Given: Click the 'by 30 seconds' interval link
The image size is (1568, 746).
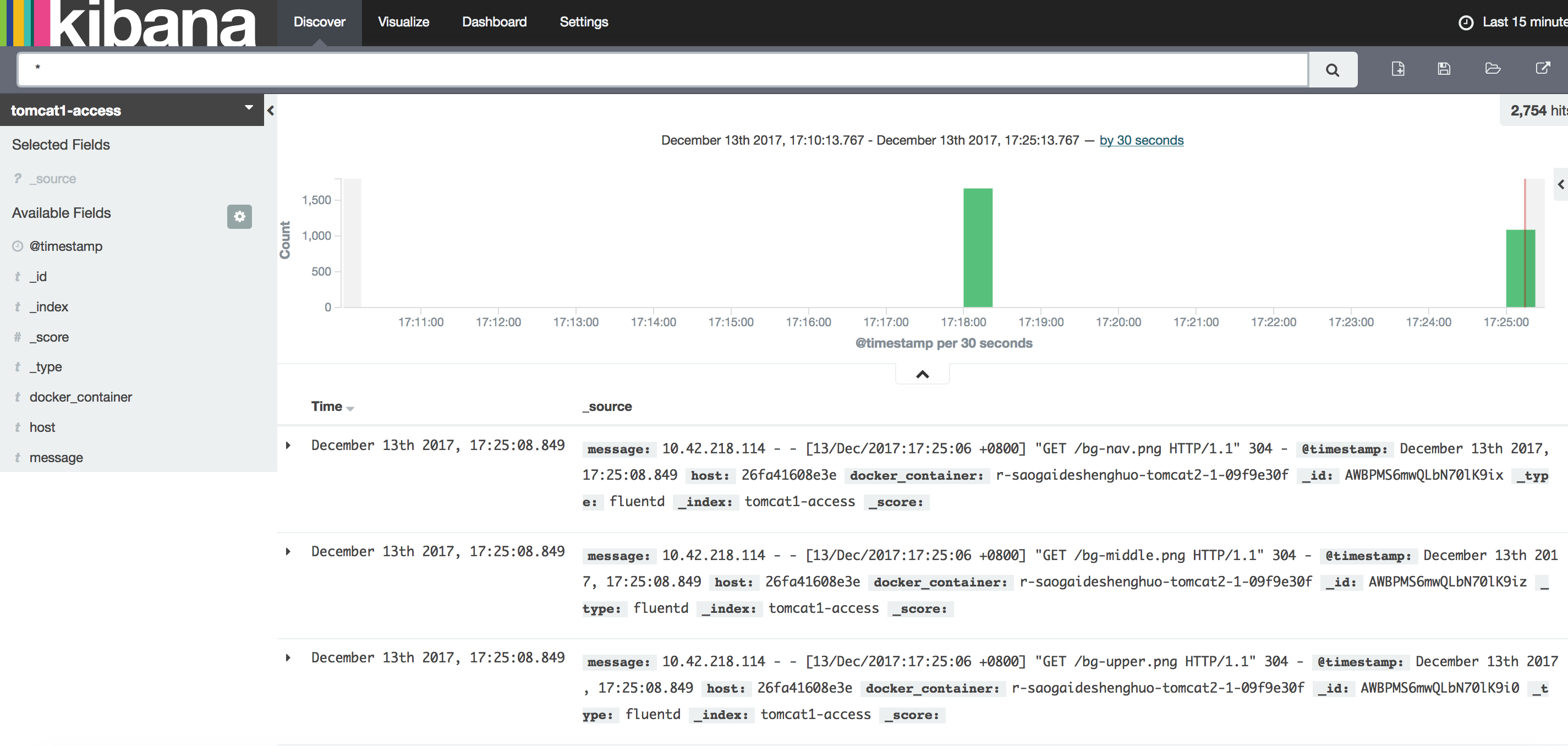Looking at the screenshot, I should pos(1141,139).
